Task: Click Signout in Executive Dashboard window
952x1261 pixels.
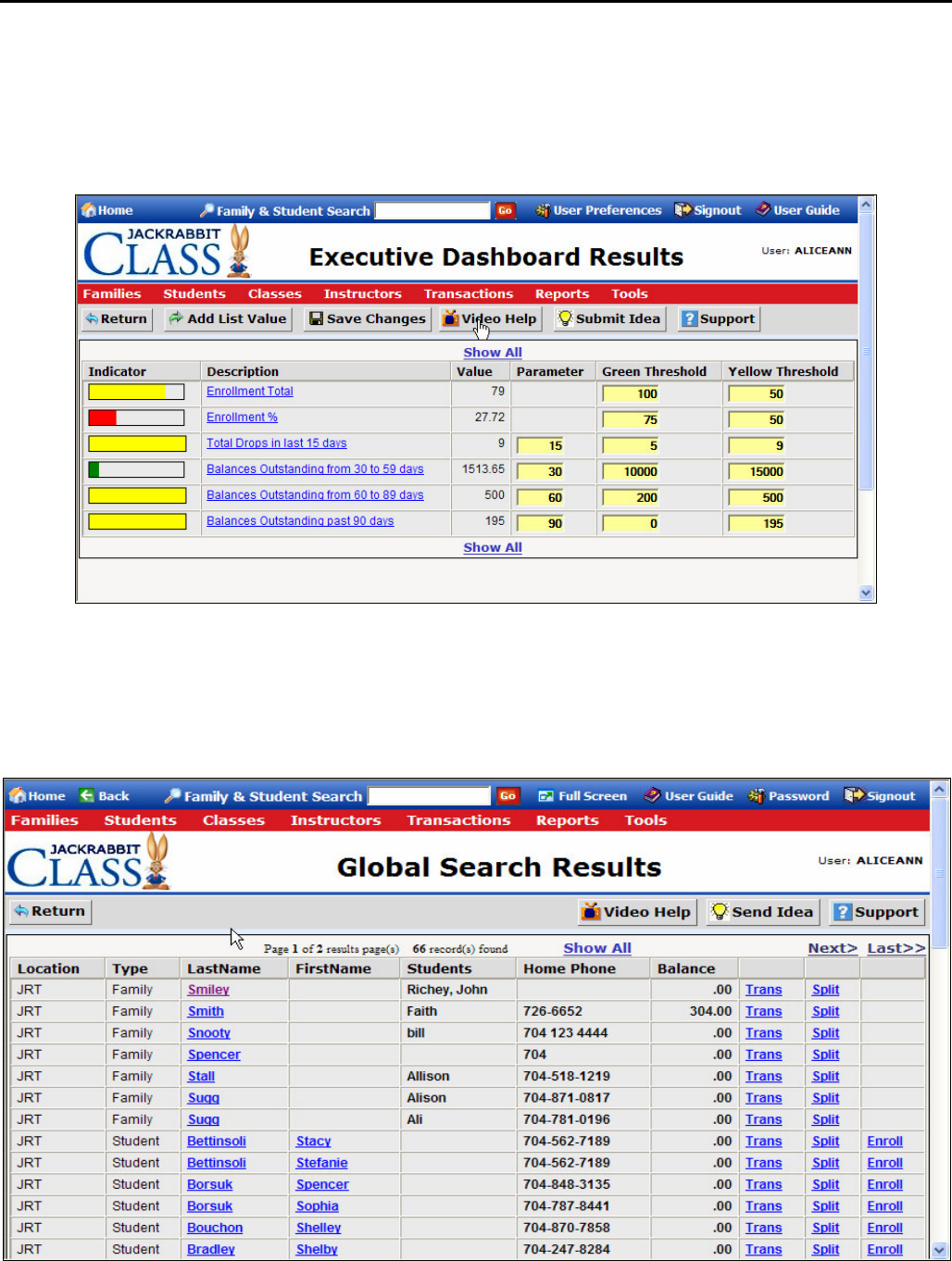Action: [x=708, y=210]
